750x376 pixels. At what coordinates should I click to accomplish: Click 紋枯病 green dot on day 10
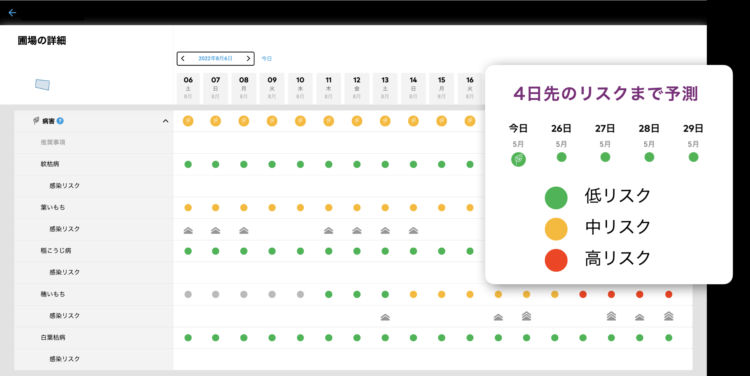coord(300,165)
